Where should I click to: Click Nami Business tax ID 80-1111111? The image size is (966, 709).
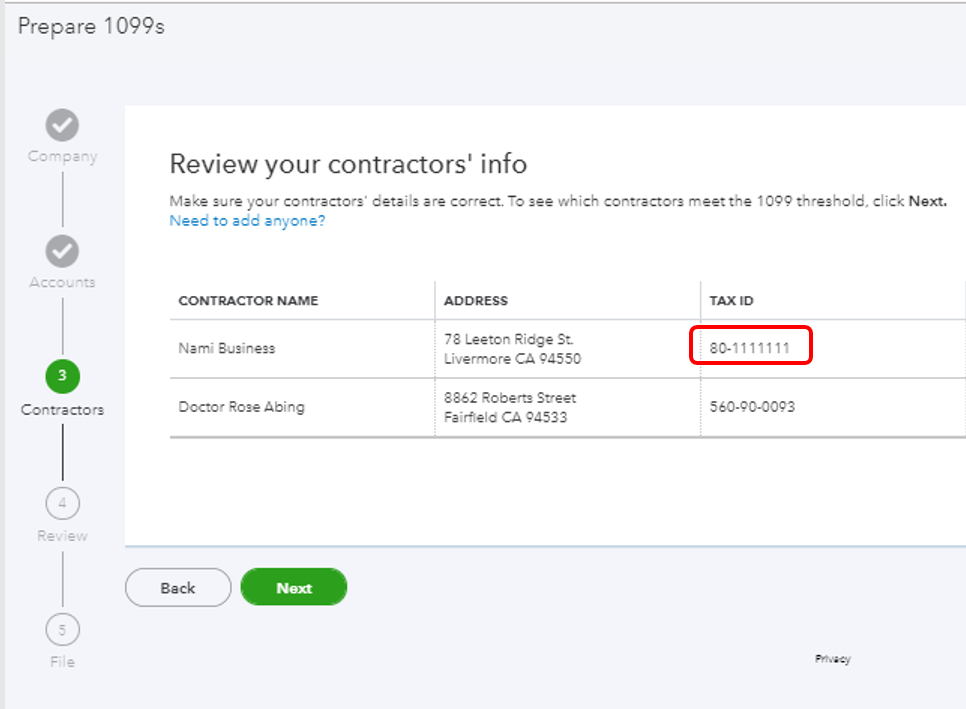(x=750, y=349)
